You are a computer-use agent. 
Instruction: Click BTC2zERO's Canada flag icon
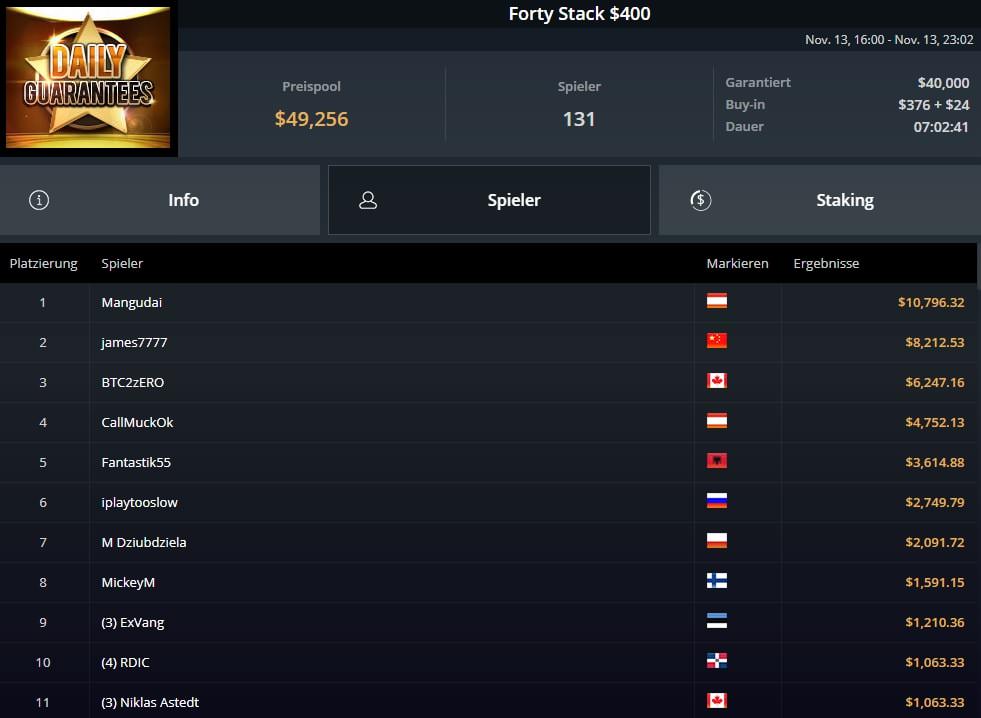coord(717,381)
